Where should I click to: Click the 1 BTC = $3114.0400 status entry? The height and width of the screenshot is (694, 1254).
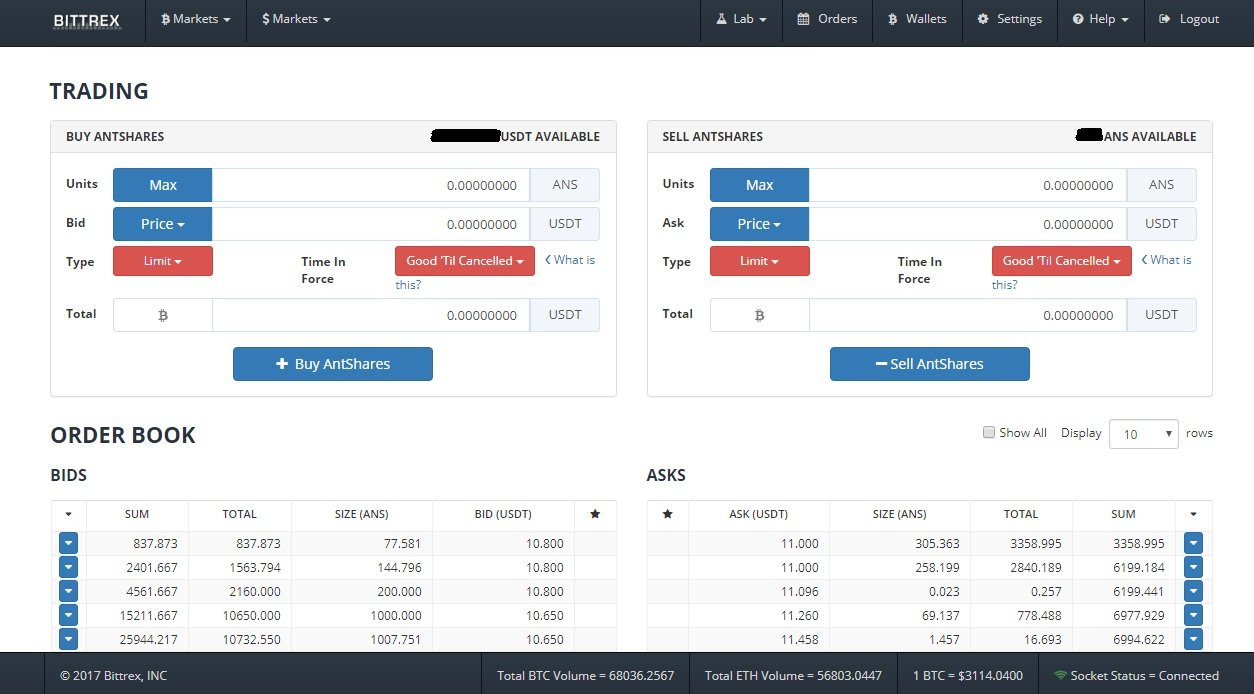tap(968, 675)
